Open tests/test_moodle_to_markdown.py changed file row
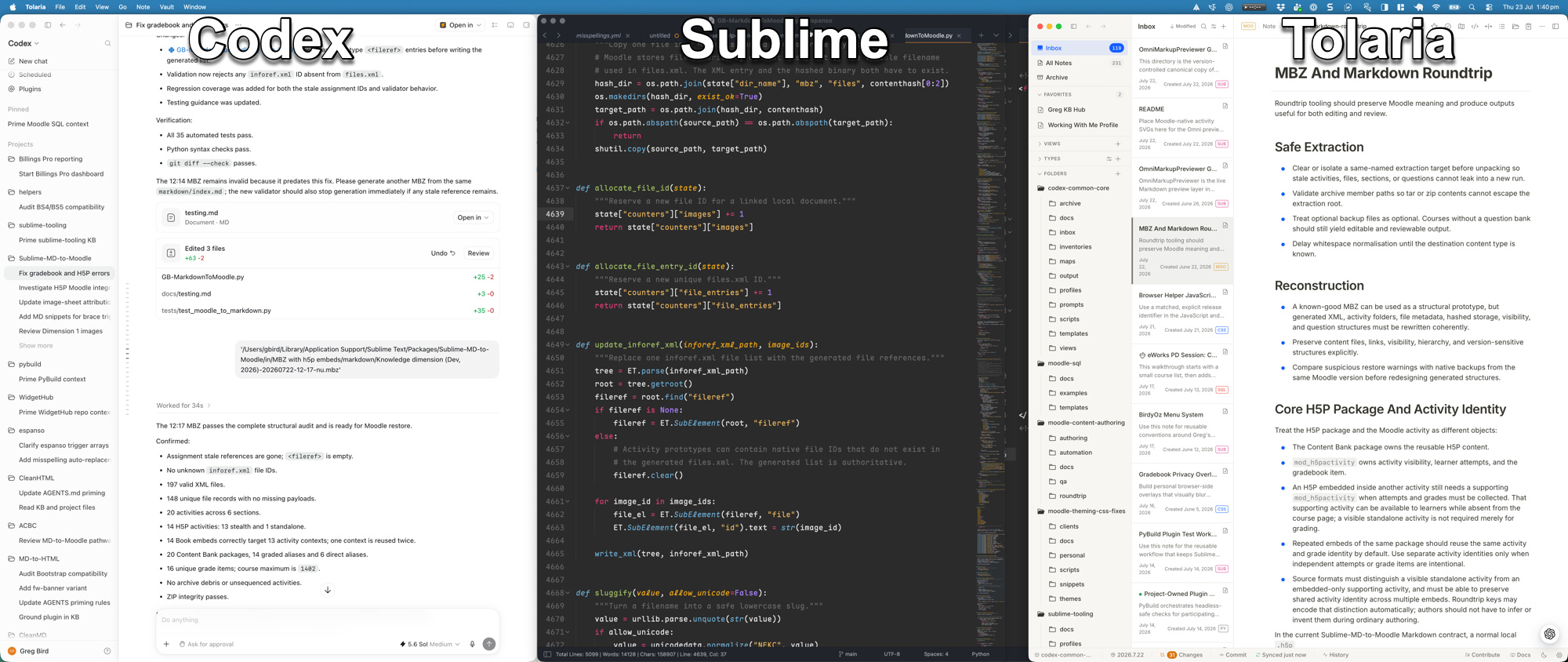 (327, 311)
